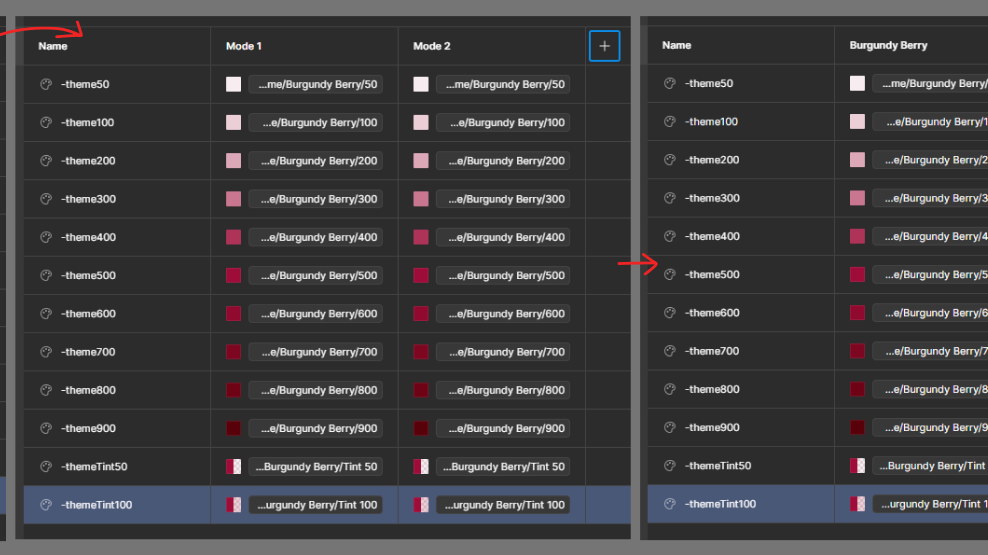Click the color icon beside -theme200 in the right panel
This screenshot has width=988, height=555.
point(670,160)
